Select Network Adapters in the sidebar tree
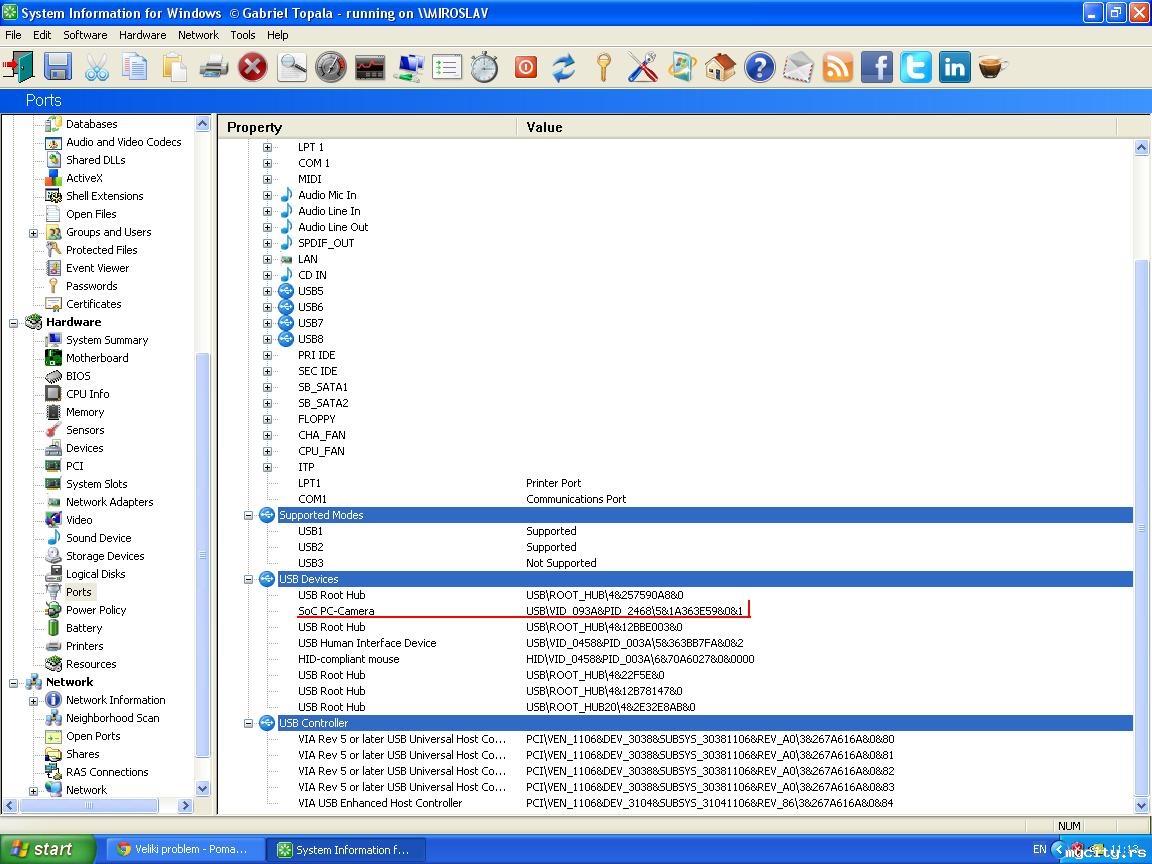 109,502
